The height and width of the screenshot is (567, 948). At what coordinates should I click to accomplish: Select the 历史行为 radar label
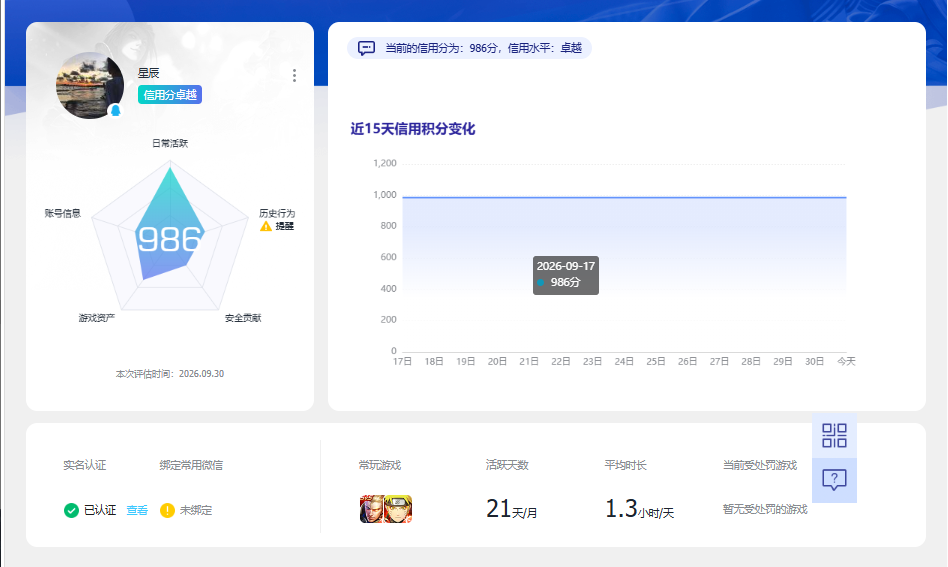277,213
